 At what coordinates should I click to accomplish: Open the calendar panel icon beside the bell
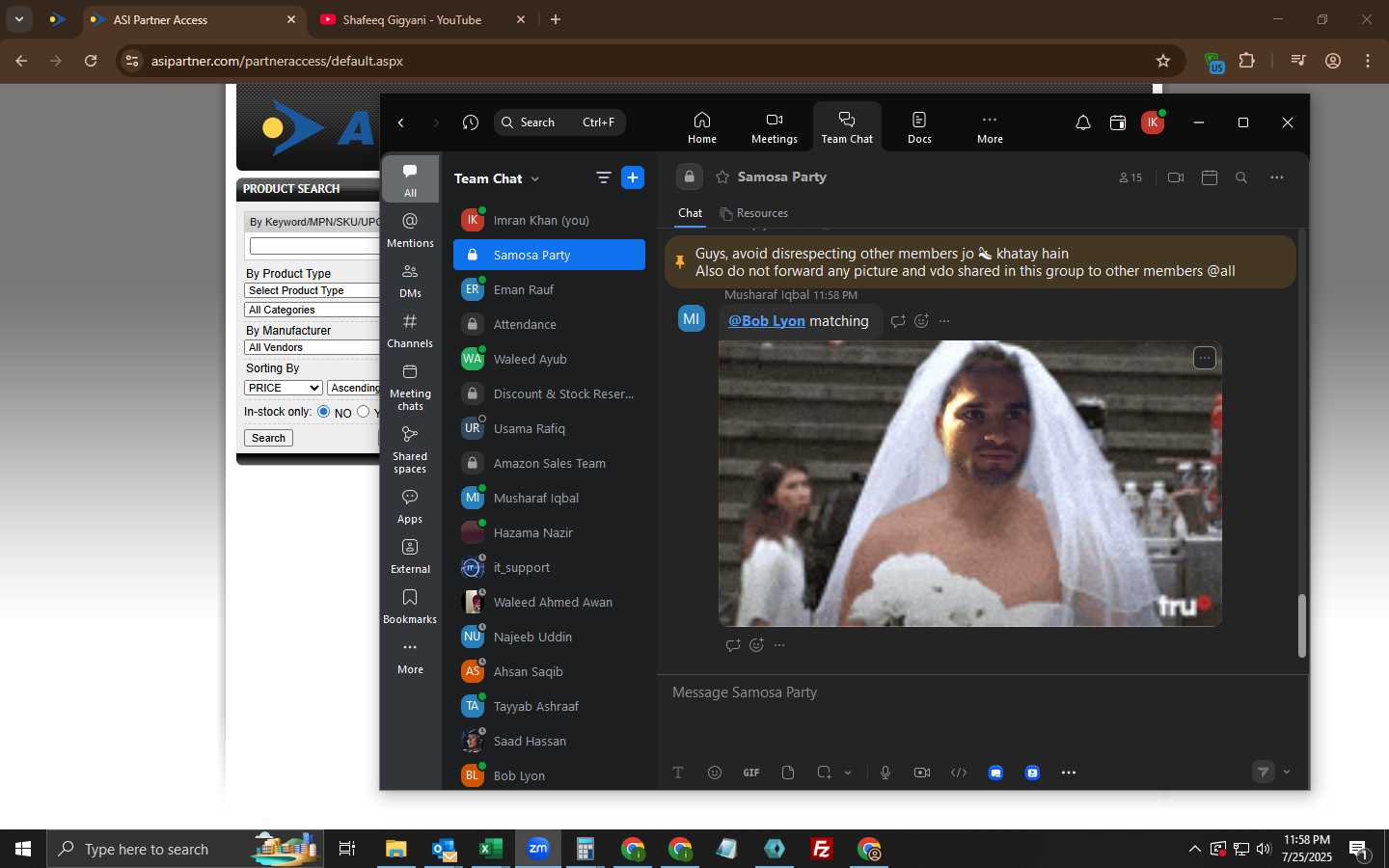[1117, 122]
